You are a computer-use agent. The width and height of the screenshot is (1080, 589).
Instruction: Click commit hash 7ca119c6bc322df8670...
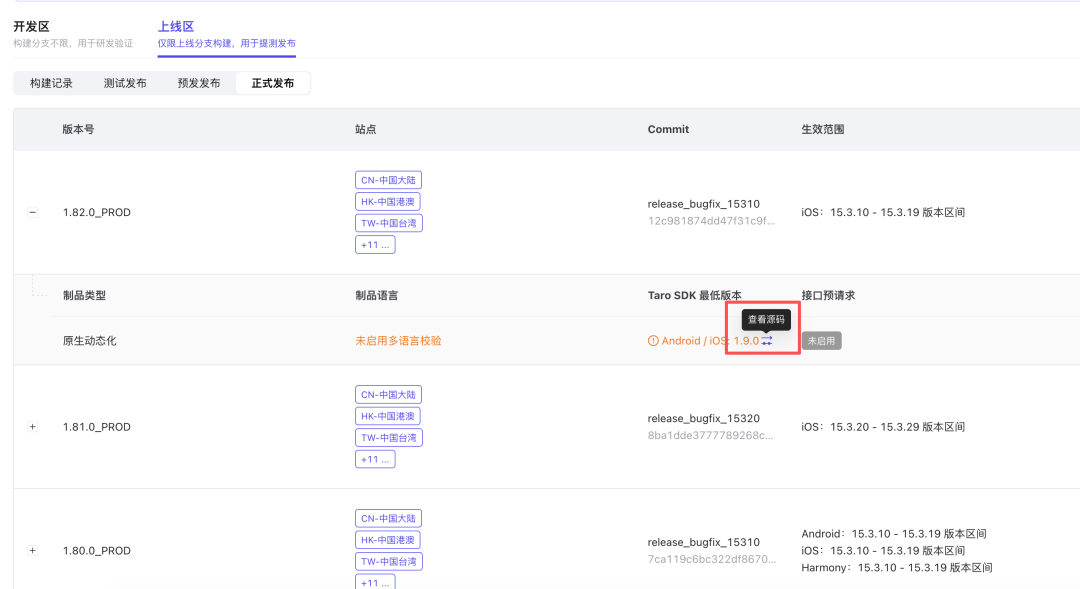[712, 559]
